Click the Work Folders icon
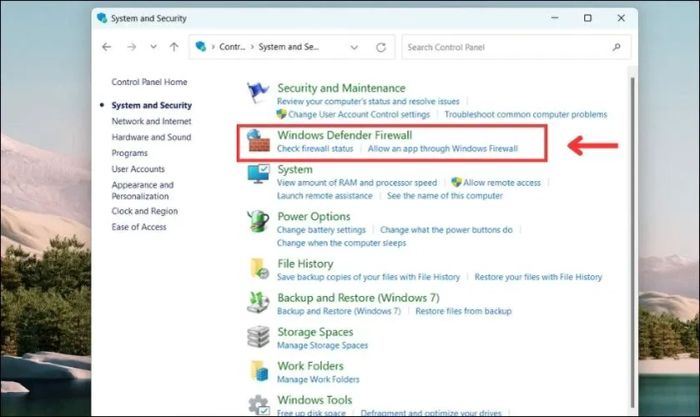700x417 pixels. coord(259,371)
